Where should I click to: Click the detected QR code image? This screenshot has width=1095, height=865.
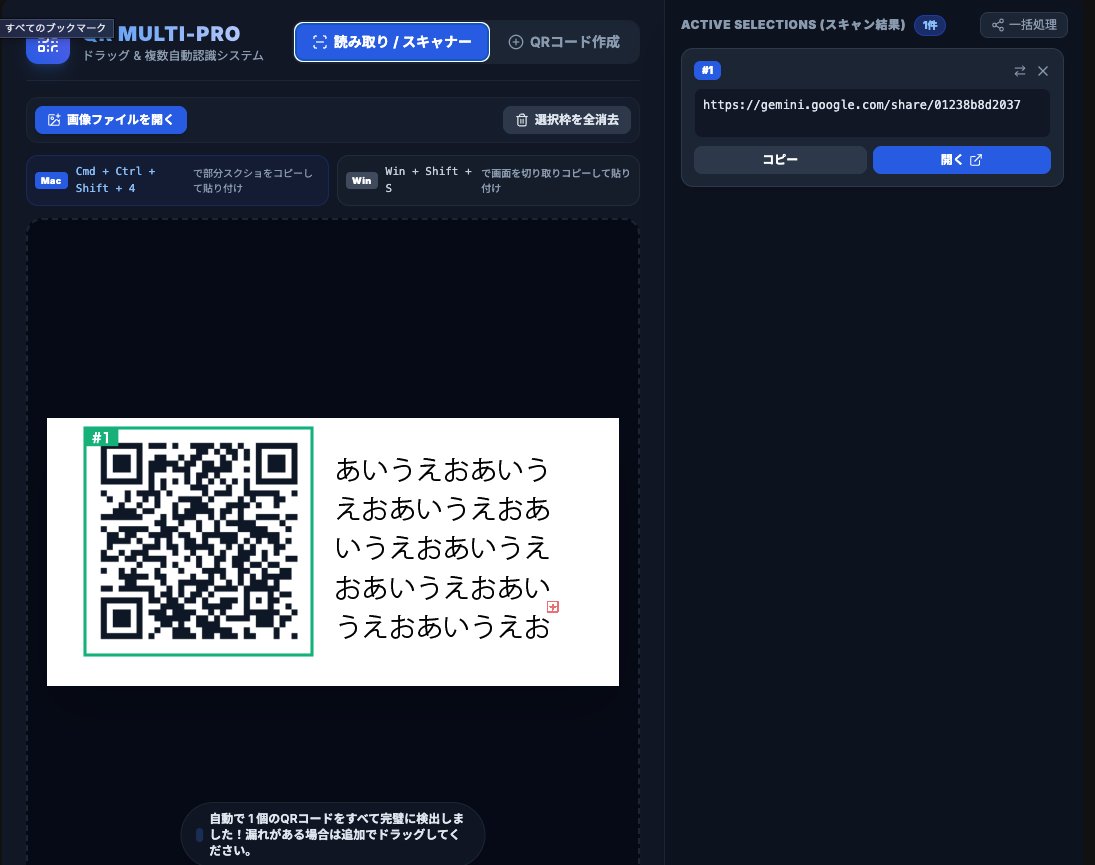199,542
